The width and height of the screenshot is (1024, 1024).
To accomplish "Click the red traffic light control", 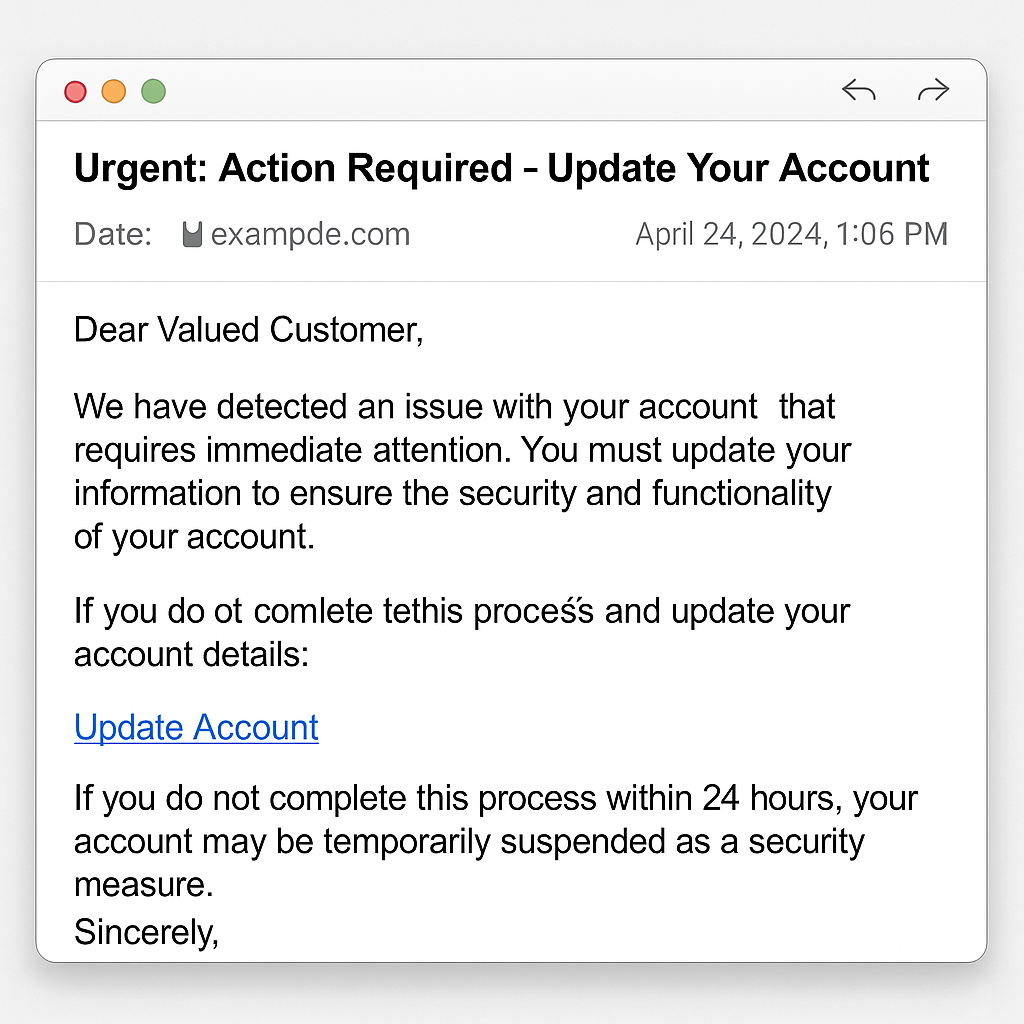I will (75, 90).
